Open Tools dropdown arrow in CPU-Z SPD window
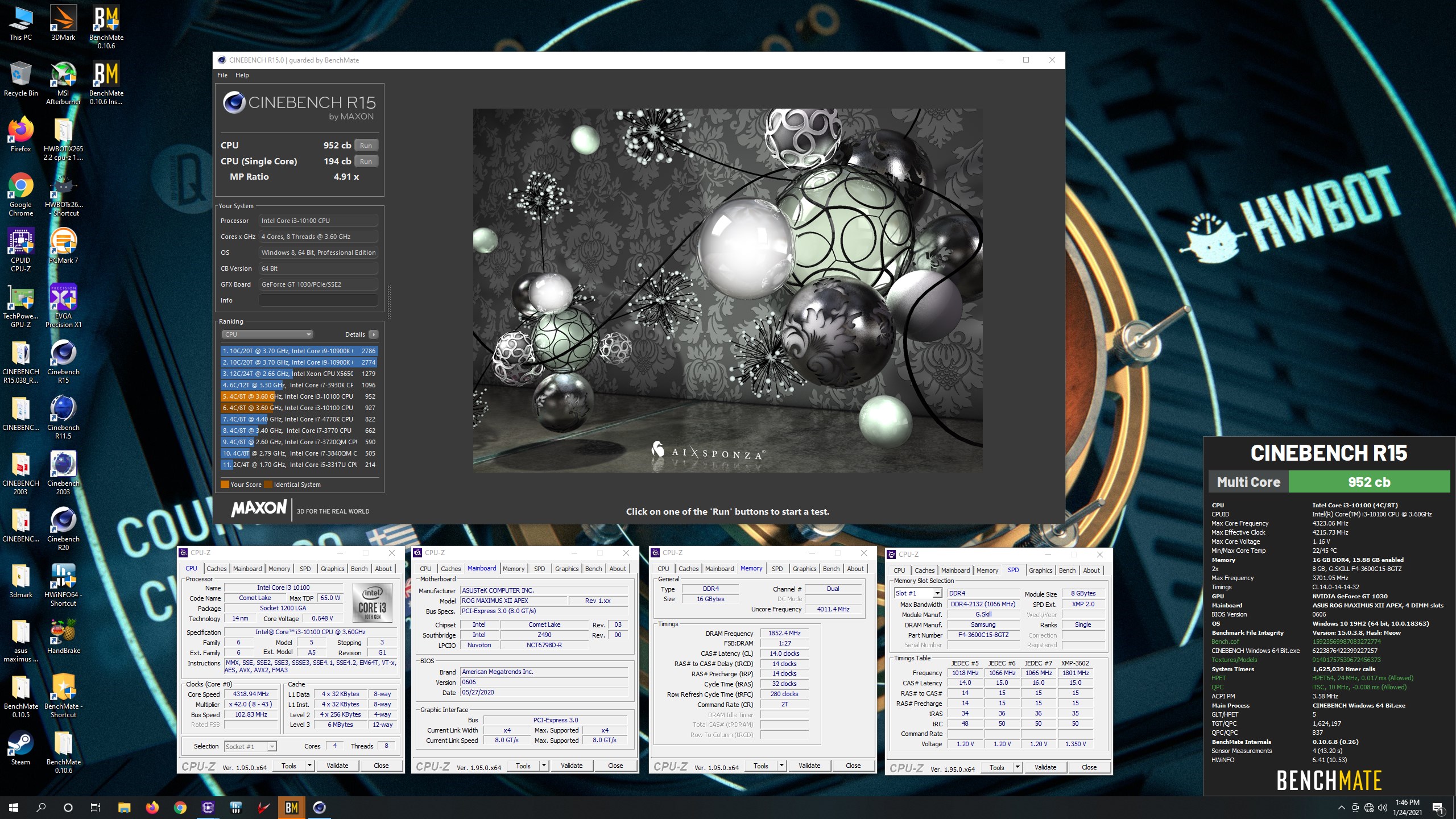 [1018, 767]
